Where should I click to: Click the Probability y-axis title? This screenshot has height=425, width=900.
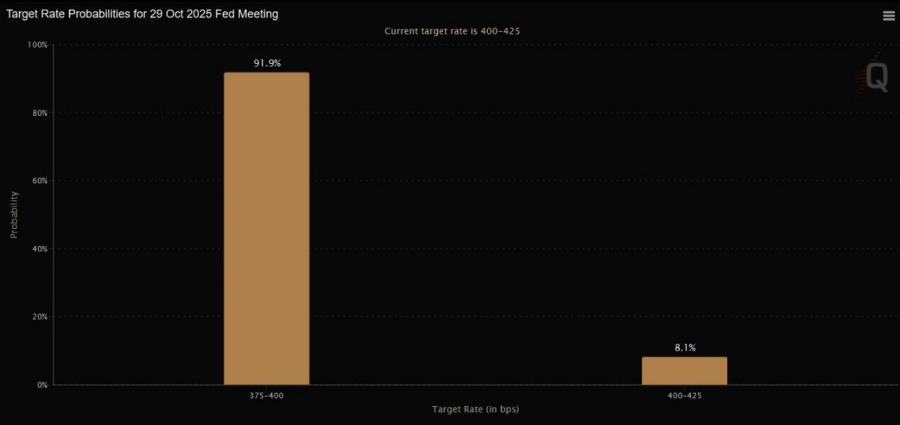[x=14, y=214]
